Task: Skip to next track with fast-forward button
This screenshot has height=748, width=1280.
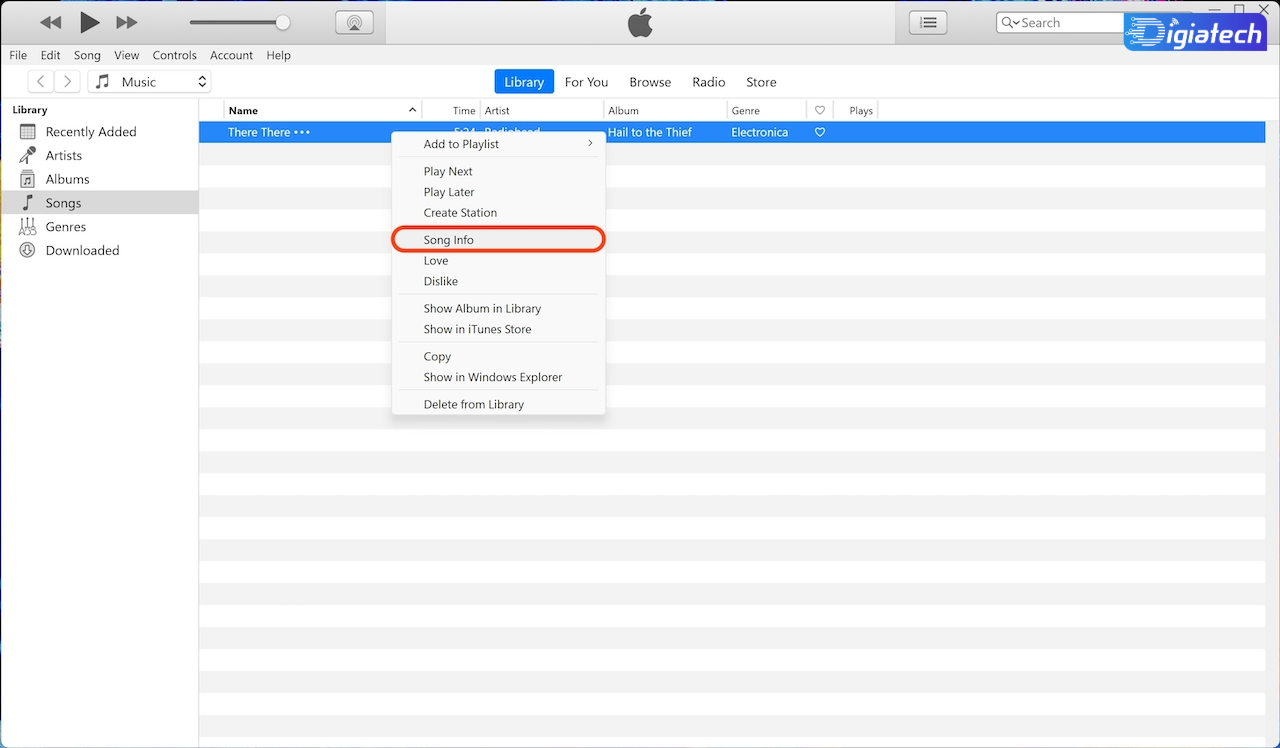Action: point(127,22)
